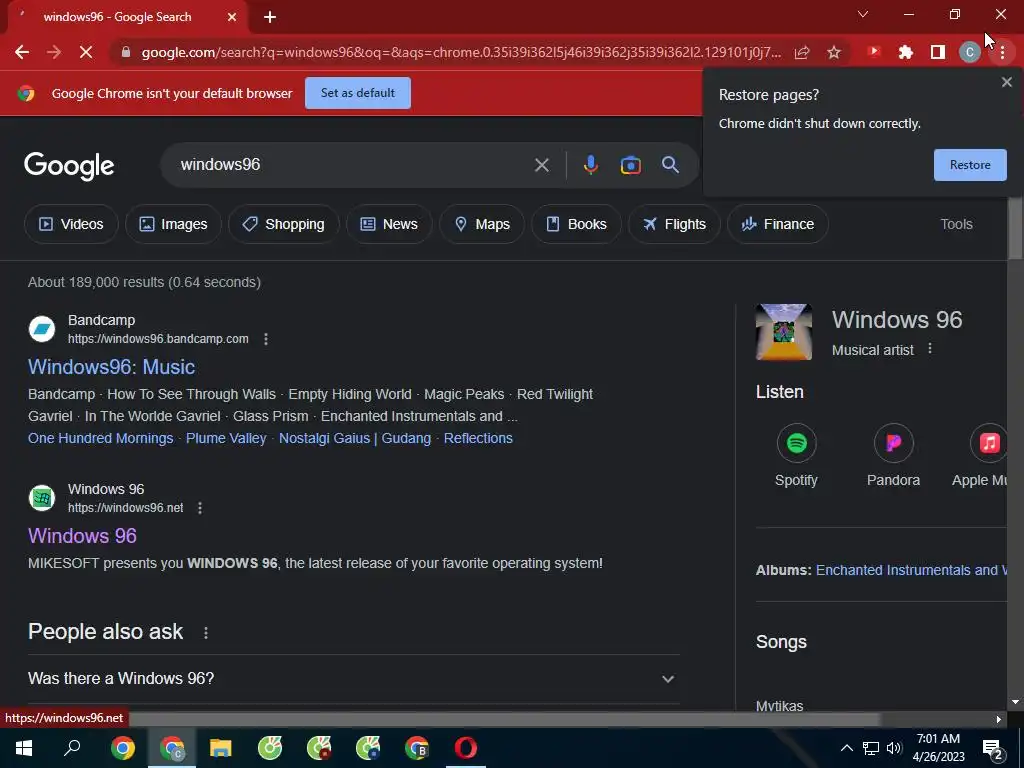Image resolution: width=1024 pixels, height=768 pixels.
Task: Open the Windows Start menu
Action: point(24,748)
